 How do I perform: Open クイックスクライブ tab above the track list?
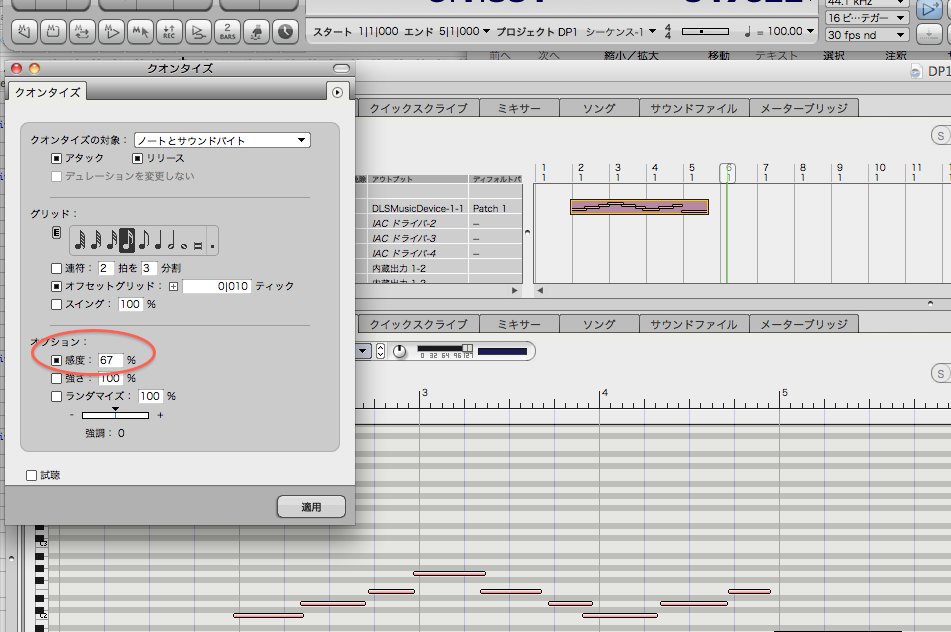(x=418, y=109)
